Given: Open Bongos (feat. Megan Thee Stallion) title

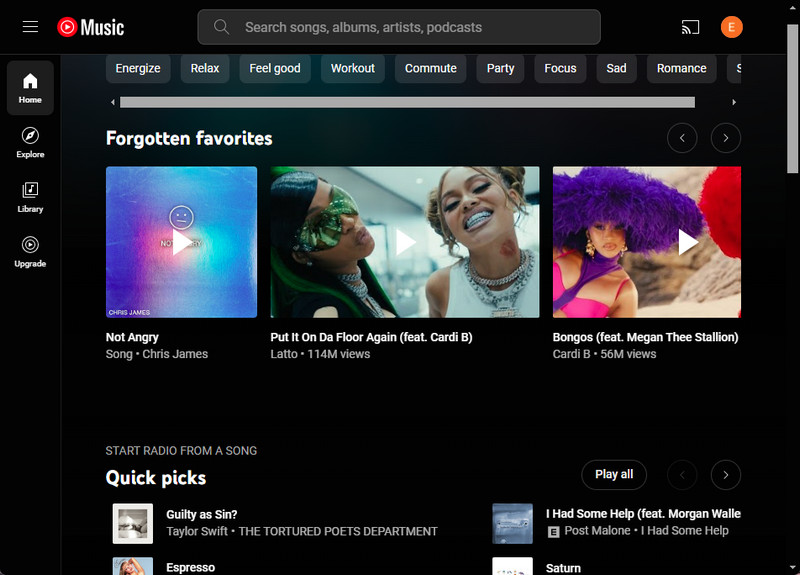Looking at the screenshot, I should (x=645, y=337).
